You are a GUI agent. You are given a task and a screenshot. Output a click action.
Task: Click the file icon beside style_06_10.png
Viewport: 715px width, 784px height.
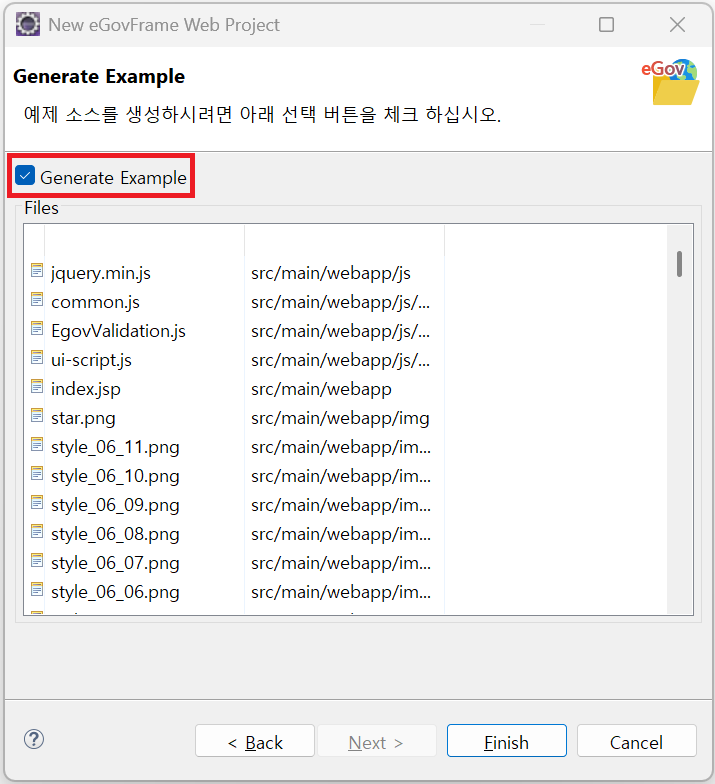tap(37, 474)
